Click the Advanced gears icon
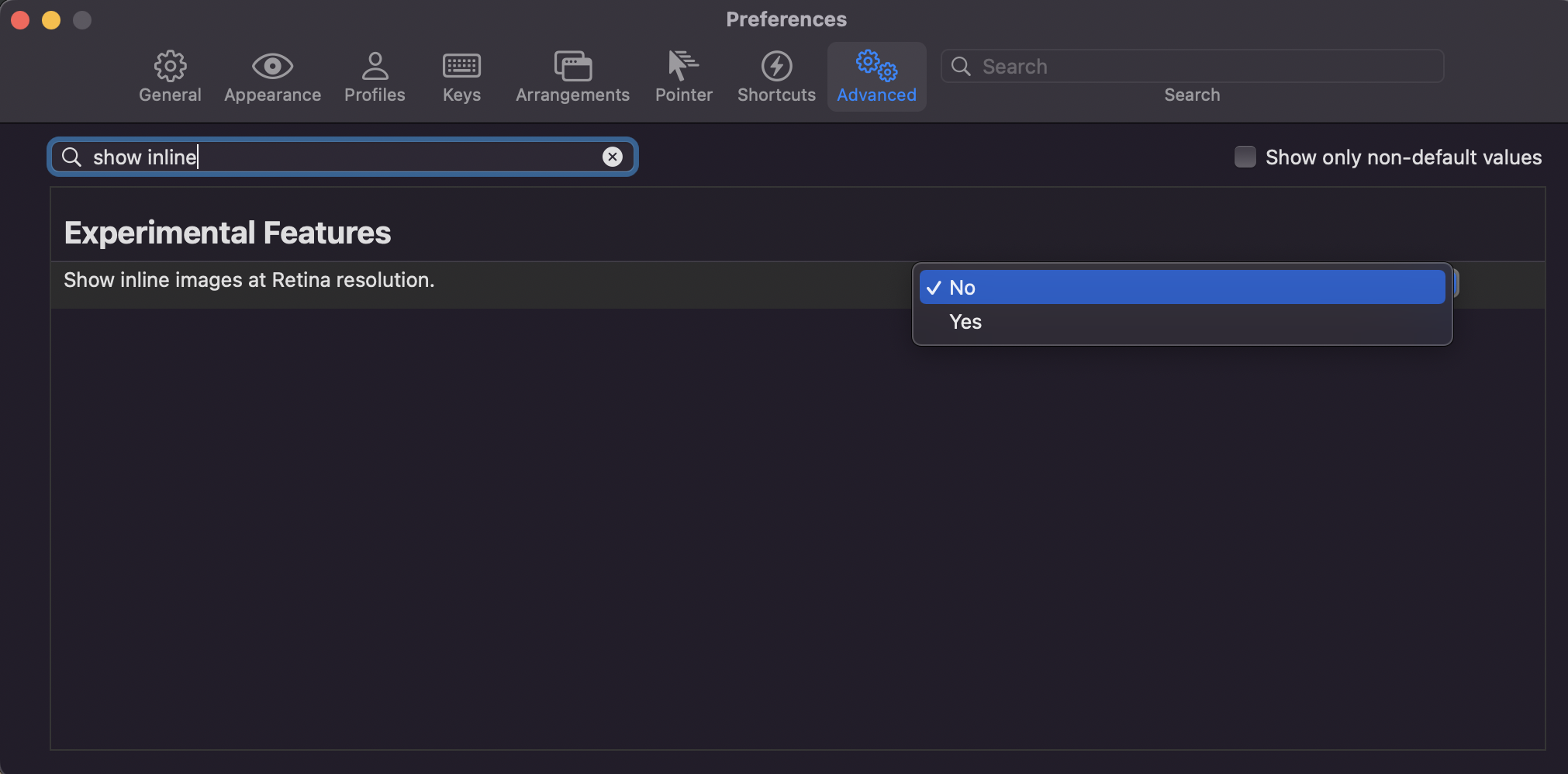The image size is (1568, 774). click(x=876, y=67)
